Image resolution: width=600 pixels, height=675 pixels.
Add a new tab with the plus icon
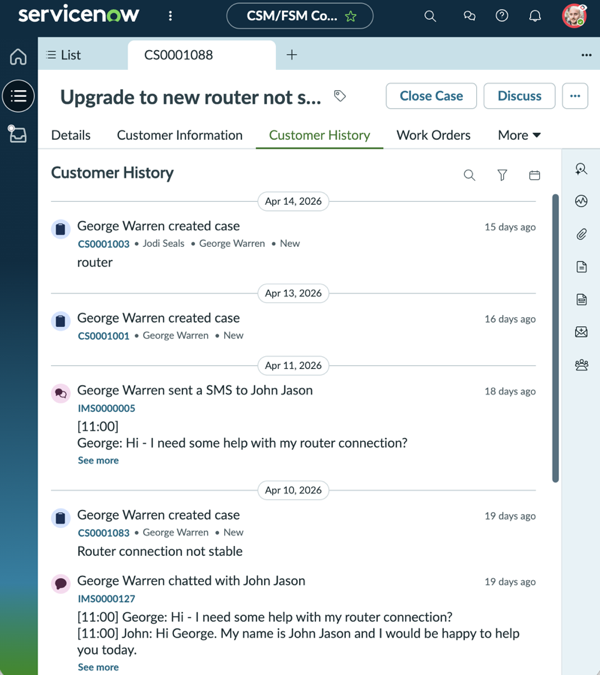pyautogui.click(x=292, y=55)
